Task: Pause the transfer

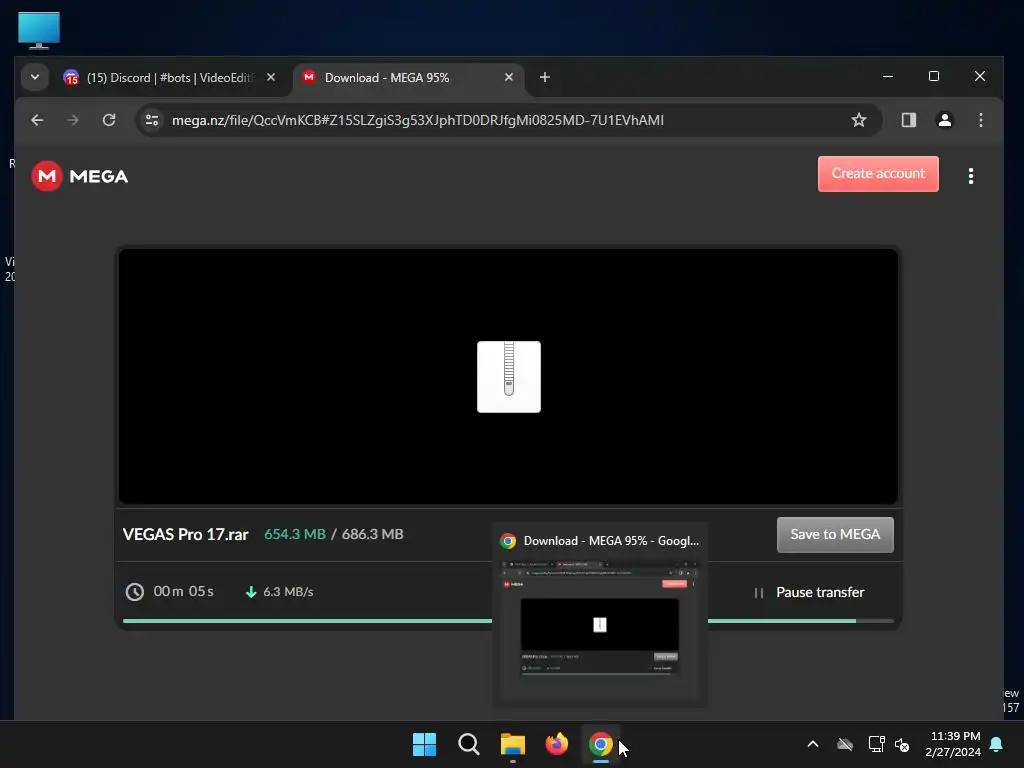Action: (x=809, y=592)
